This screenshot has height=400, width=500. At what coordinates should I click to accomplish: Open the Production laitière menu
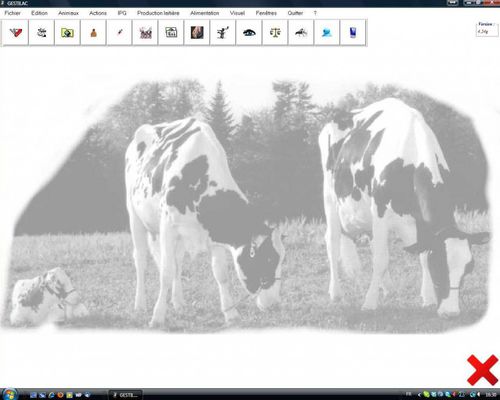(x=158, y=13)
